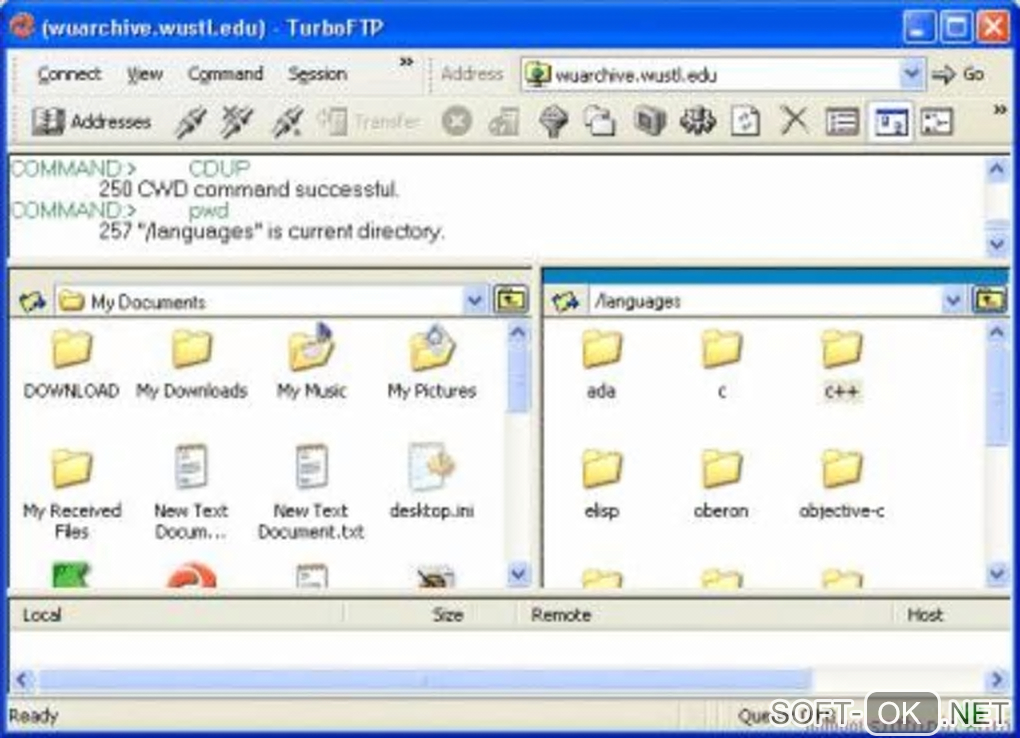Select the remote objective-c folder
This screenshot has height=738, width=1020.
tap(842, 484)
